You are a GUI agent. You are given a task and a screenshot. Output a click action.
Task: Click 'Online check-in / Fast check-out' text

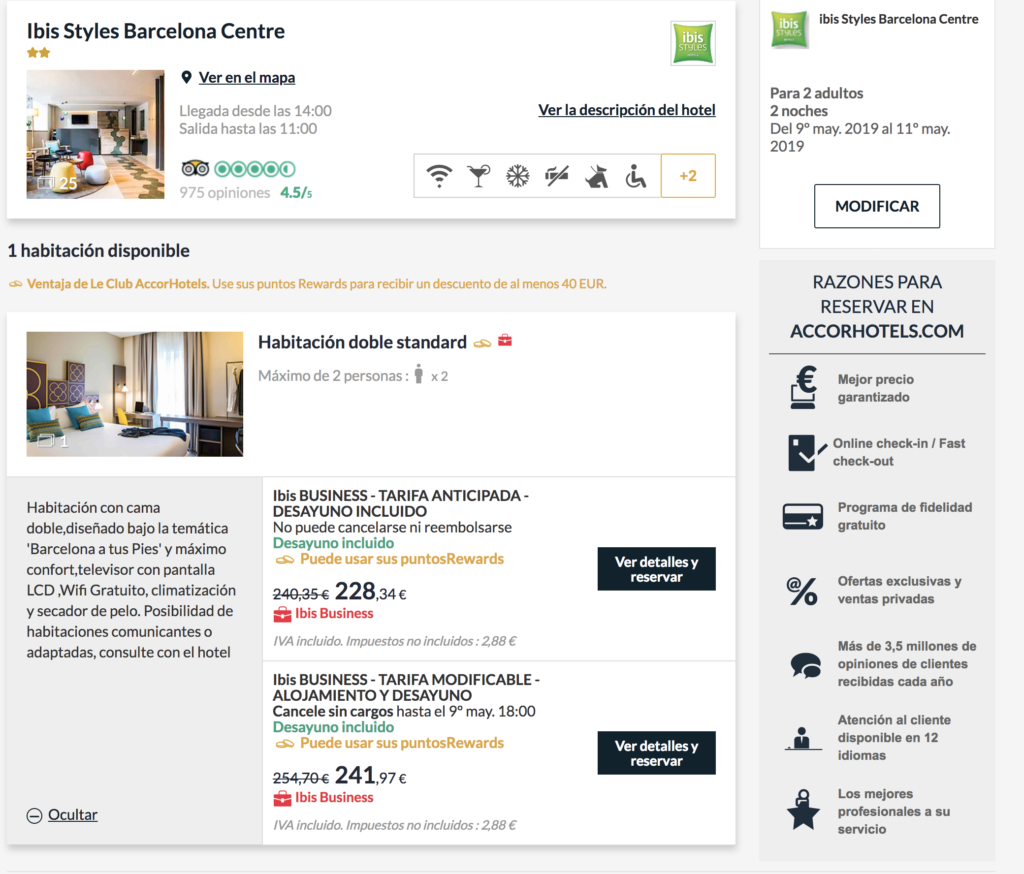click(x=899, y=452)
